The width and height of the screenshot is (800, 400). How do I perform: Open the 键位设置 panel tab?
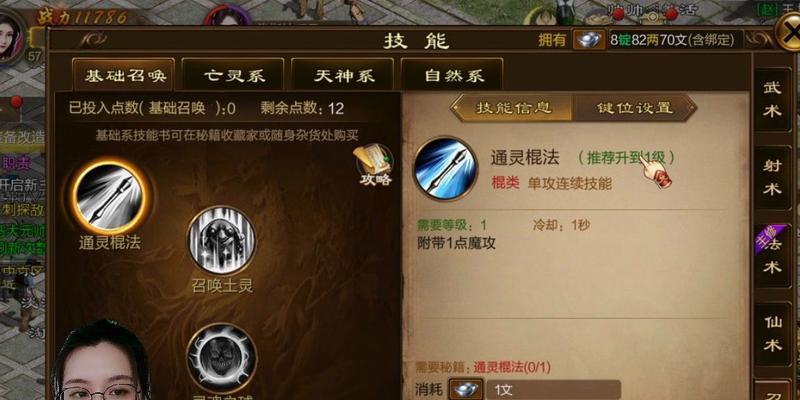pyautogui.click(x=634, y=108)
